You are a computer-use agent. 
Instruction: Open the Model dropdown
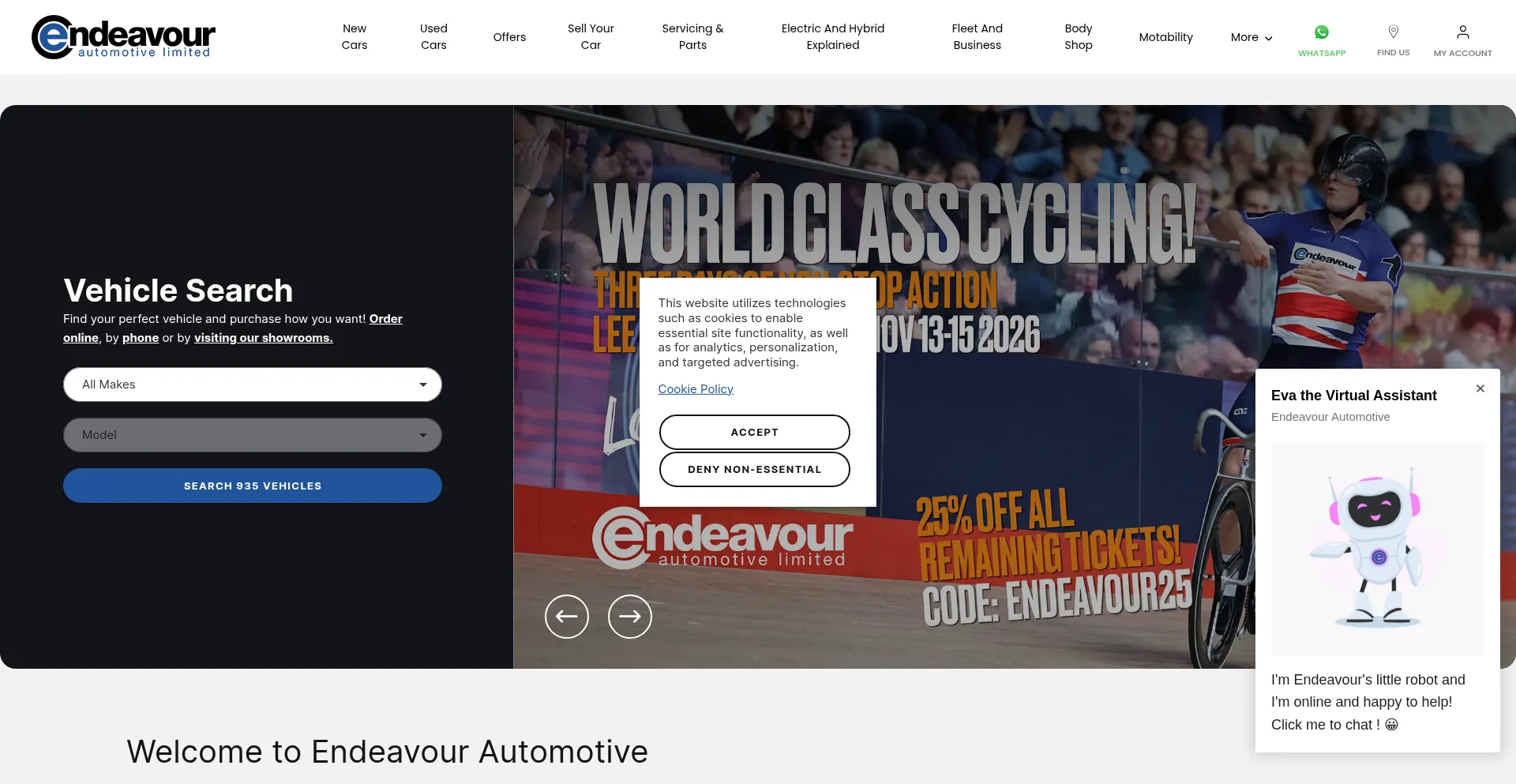[253, 435]
